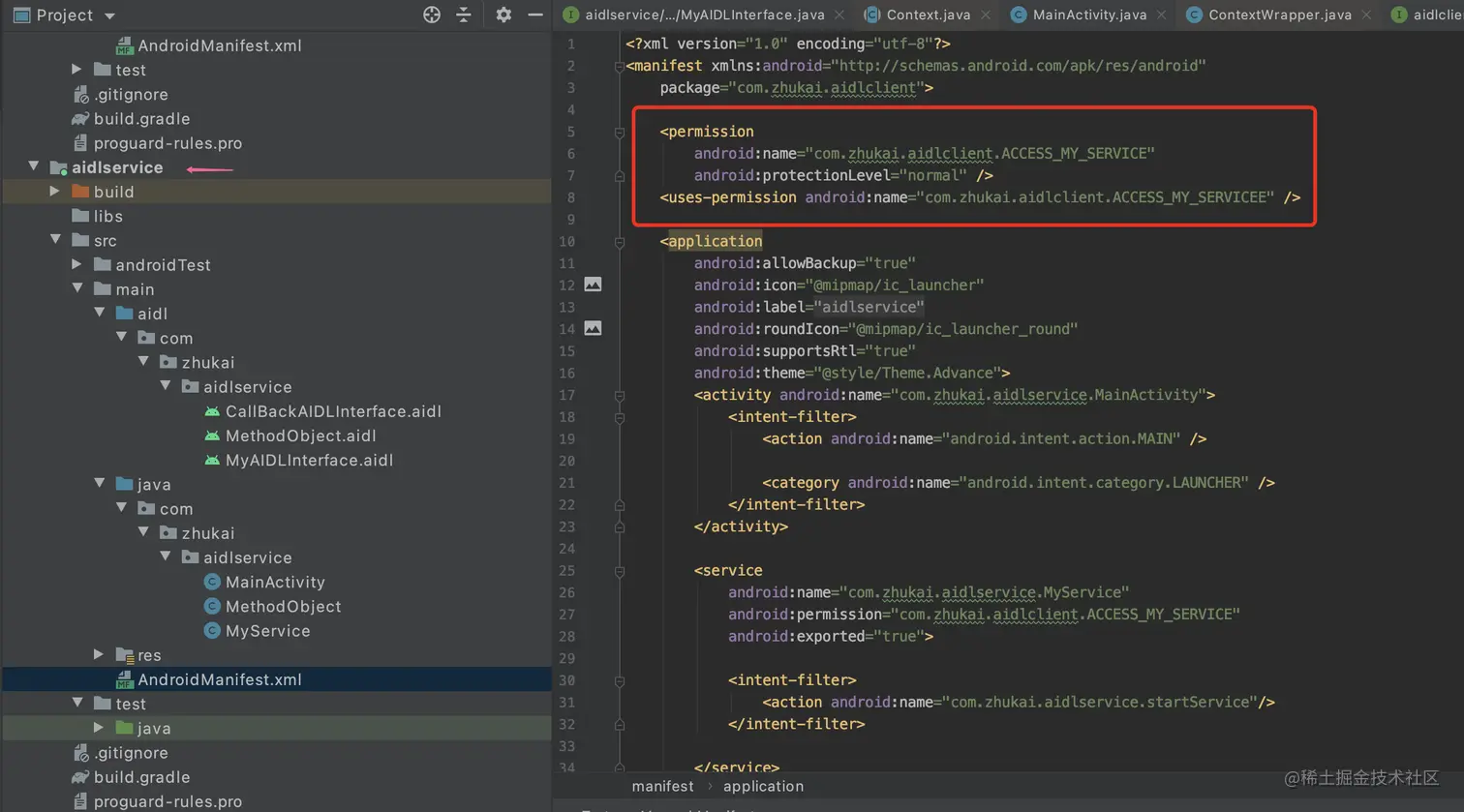Open the Project view dropdown
The width and height of the screenshot is (1464, 812).
tap(109, 15)
